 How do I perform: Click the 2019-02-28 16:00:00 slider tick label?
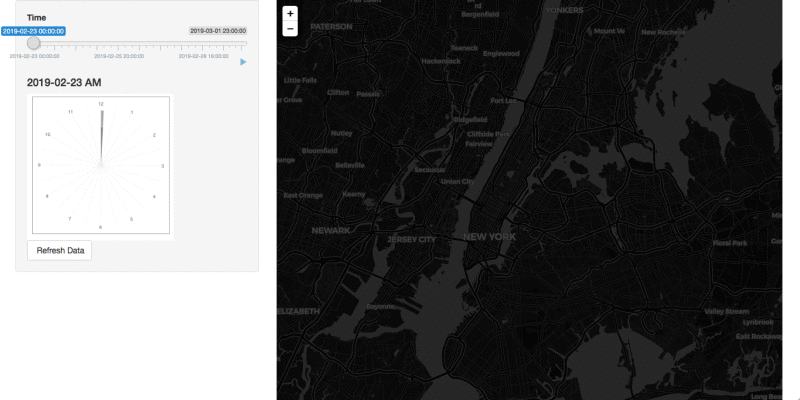click(x=206, y=56)
